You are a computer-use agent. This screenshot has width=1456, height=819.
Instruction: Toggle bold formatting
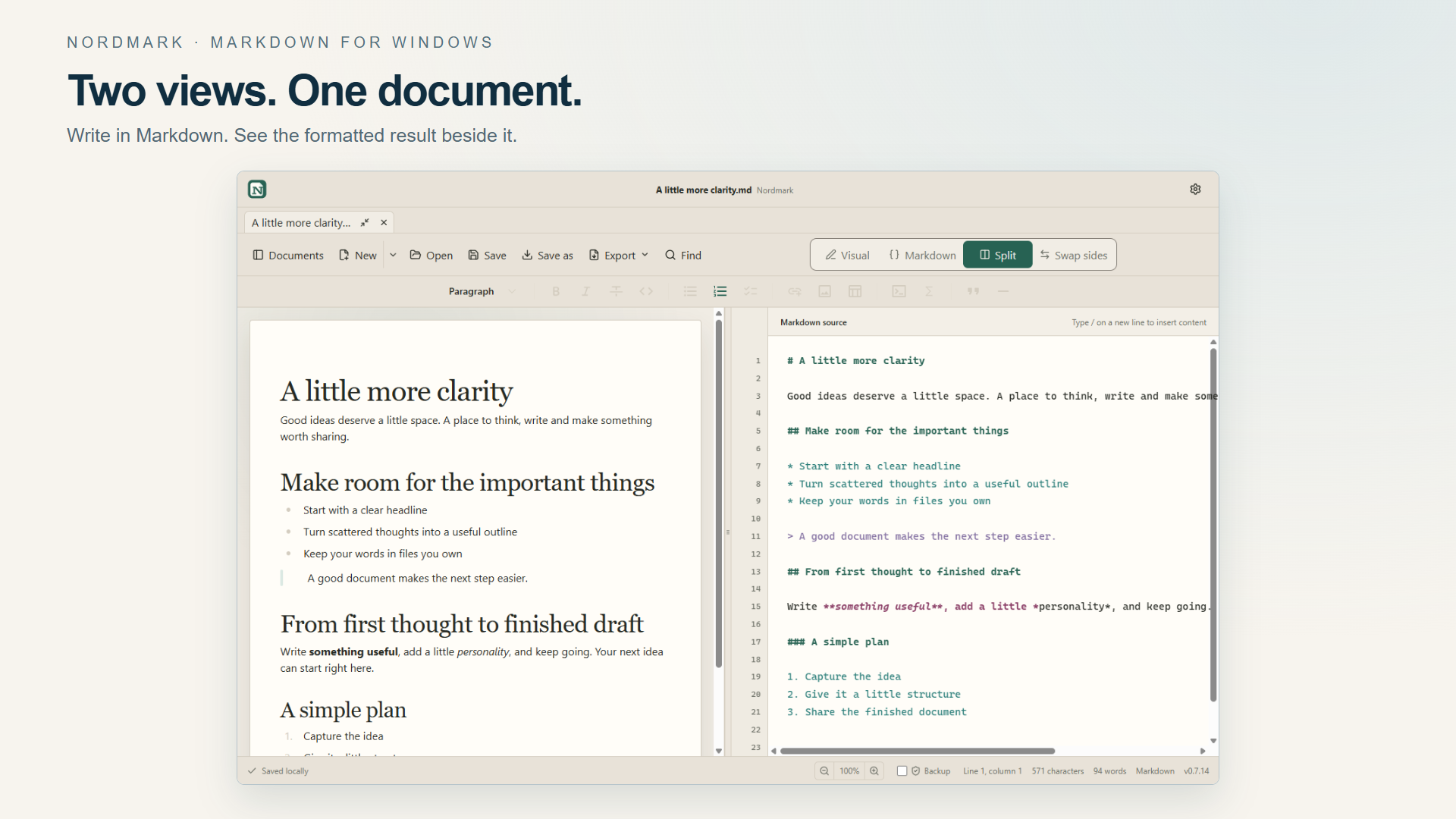coord(556,292)
